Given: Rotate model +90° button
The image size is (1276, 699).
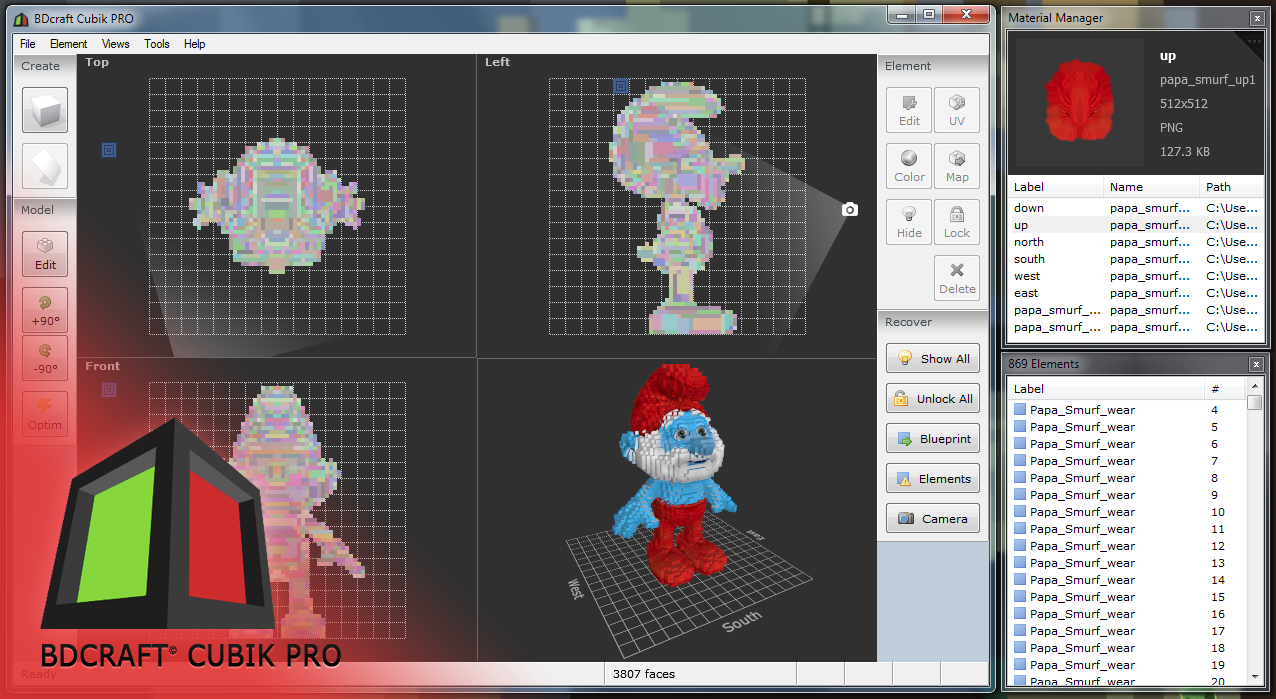Looking at the screenshot, I should tap(45, 310).
